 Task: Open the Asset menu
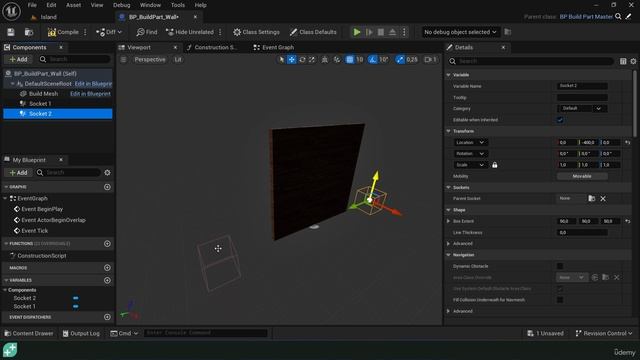[x=73, y=5]
